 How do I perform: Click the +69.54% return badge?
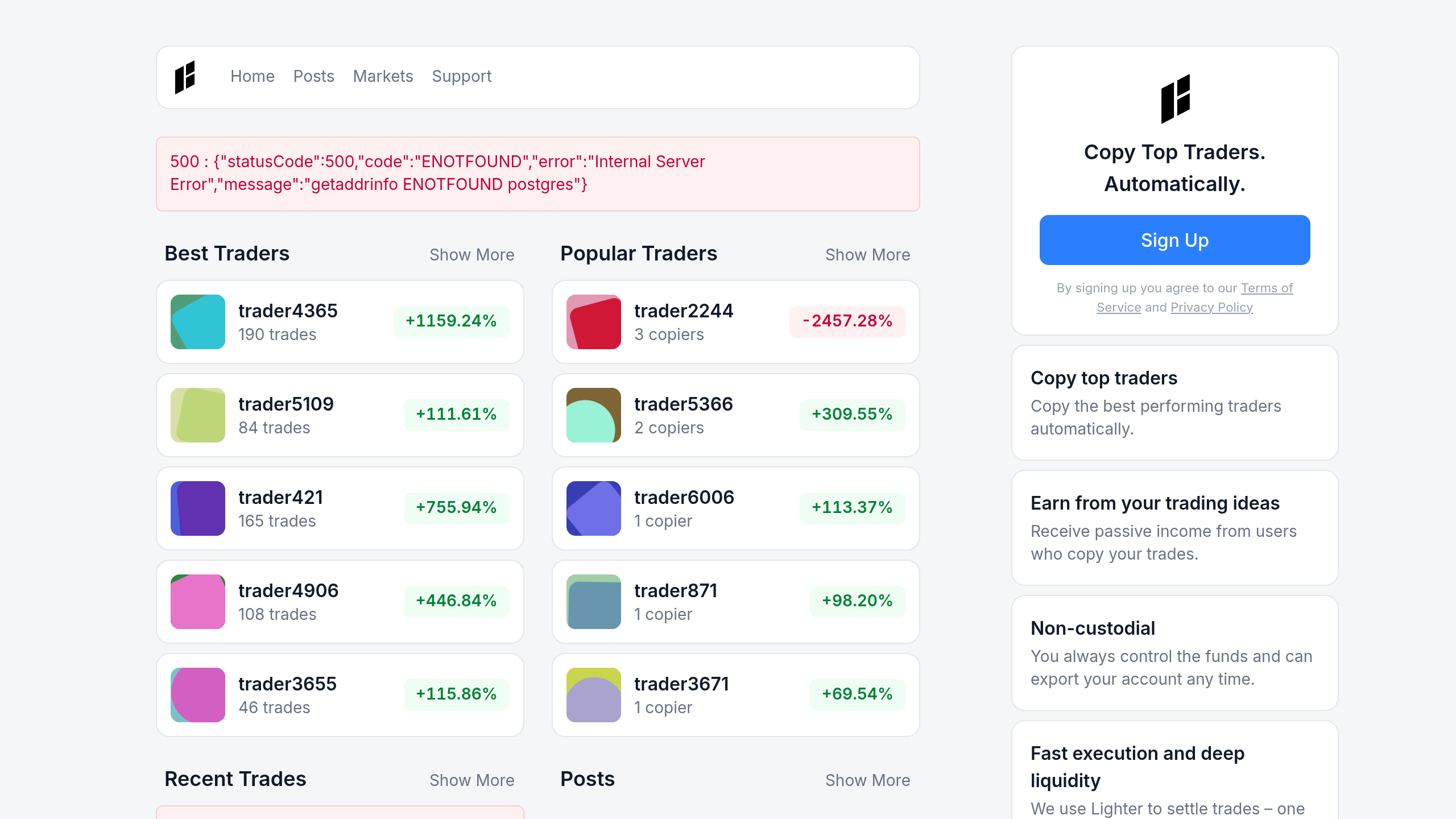tap(858, 694)
